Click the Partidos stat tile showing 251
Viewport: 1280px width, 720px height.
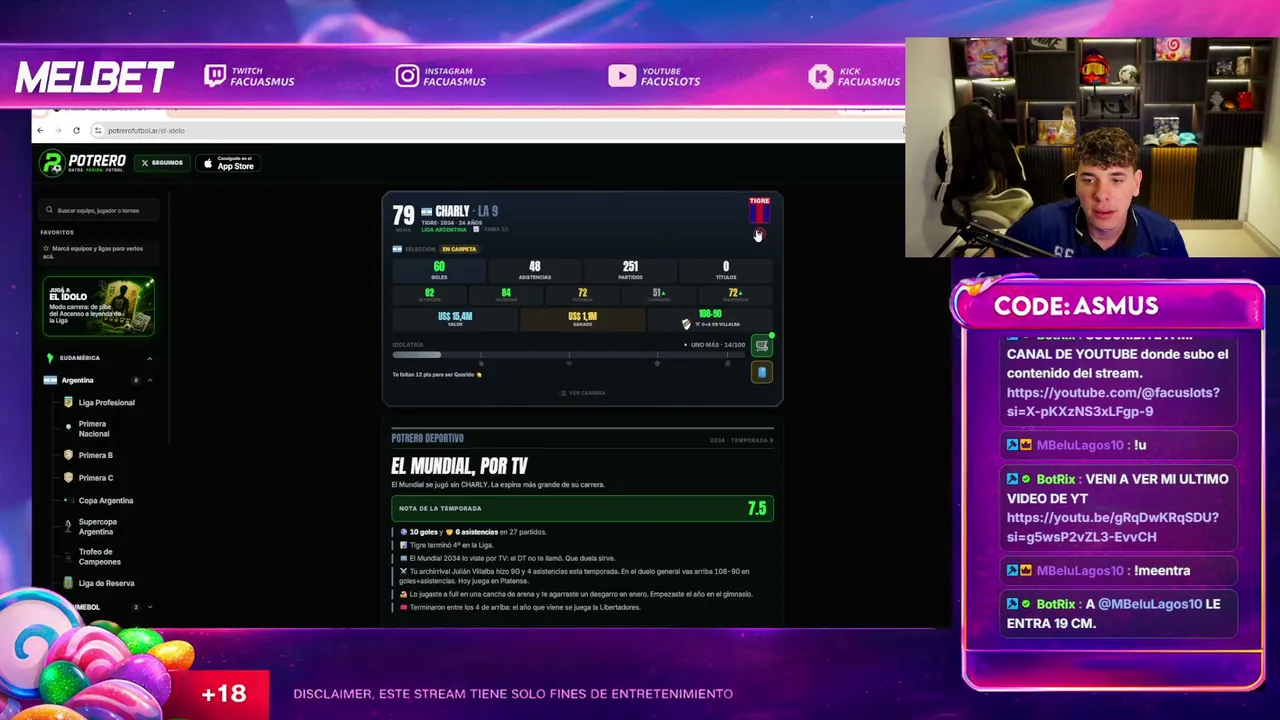coord(630,270)
